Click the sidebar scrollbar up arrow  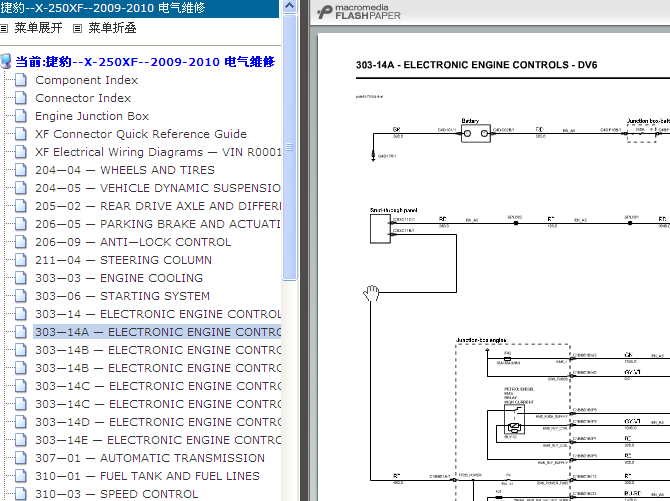(289, 6)
